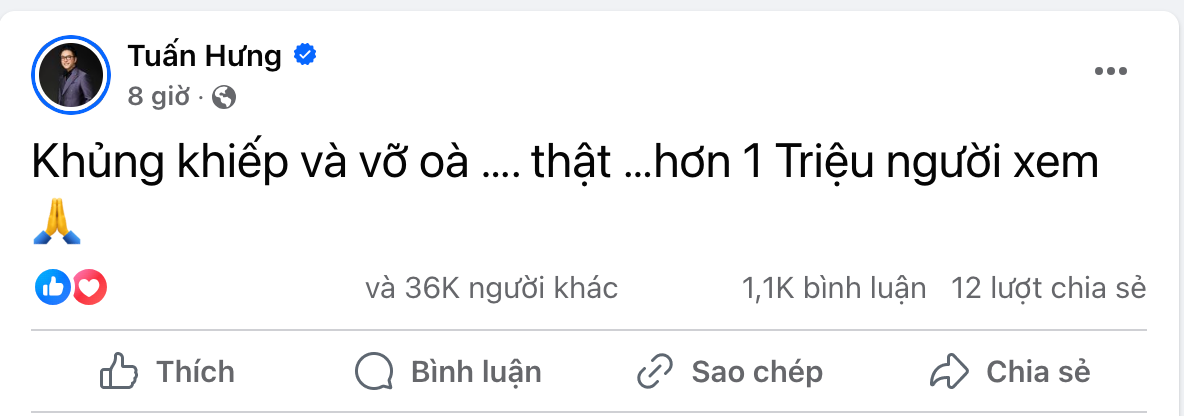Click the praying hands emoji
1184x416 pixels.
pos(56,223)
